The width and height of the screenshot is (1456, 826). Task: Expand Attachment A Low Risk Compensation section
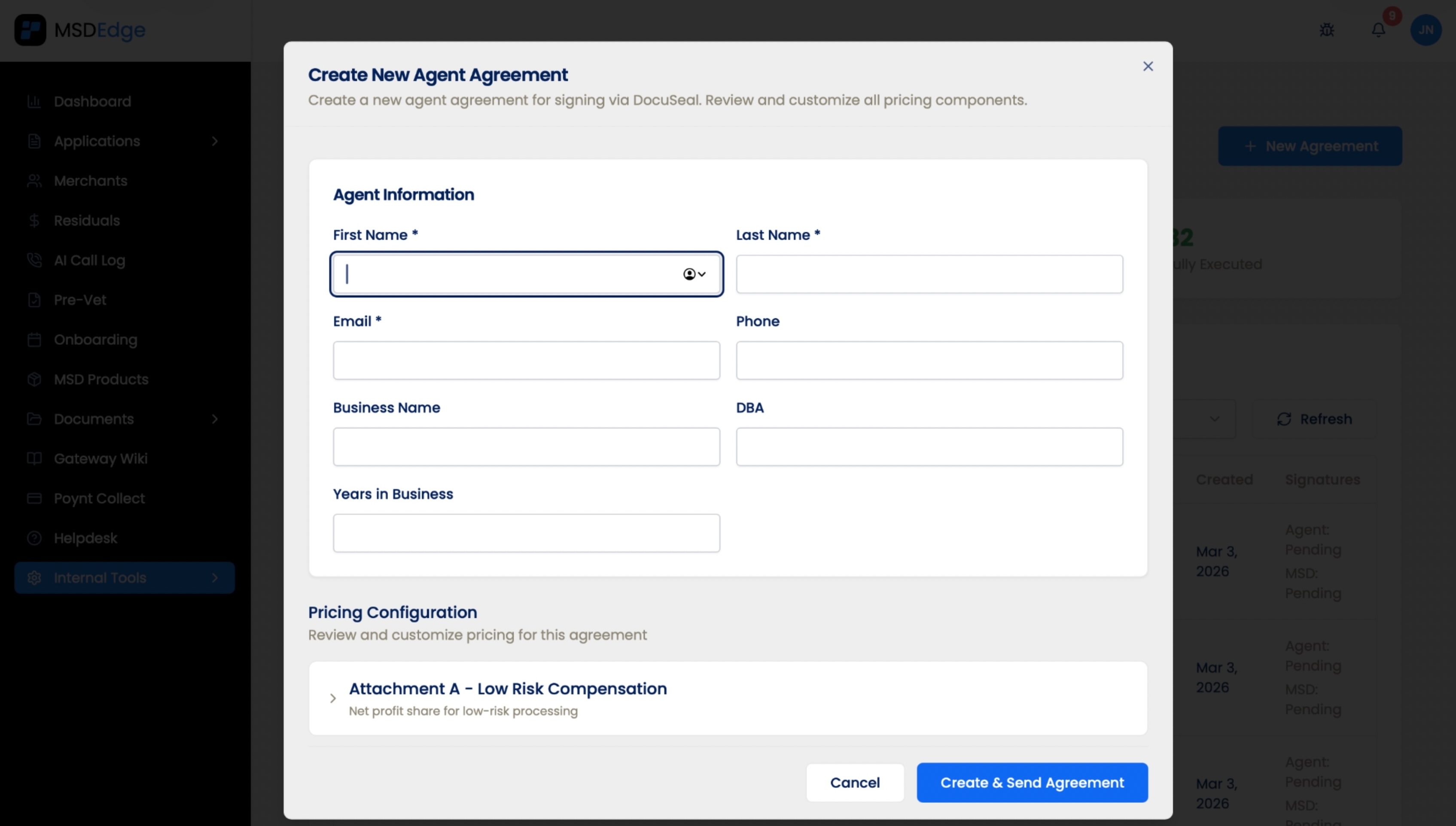pos(333,698)
